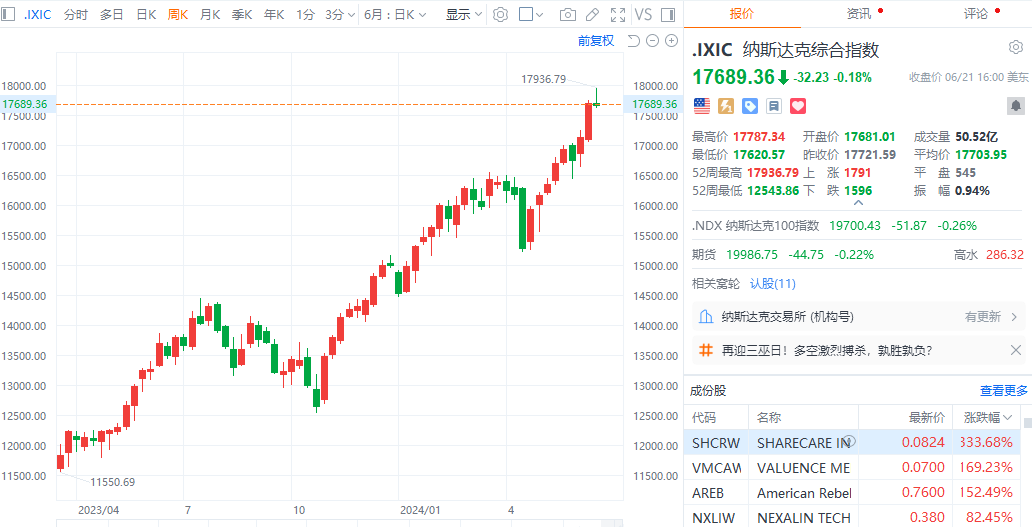The width and height of the screenshot is (1032, 527).
Task: Select the pencil drawing tool icon
Action: pyautogui.click(x=592, y=14)
